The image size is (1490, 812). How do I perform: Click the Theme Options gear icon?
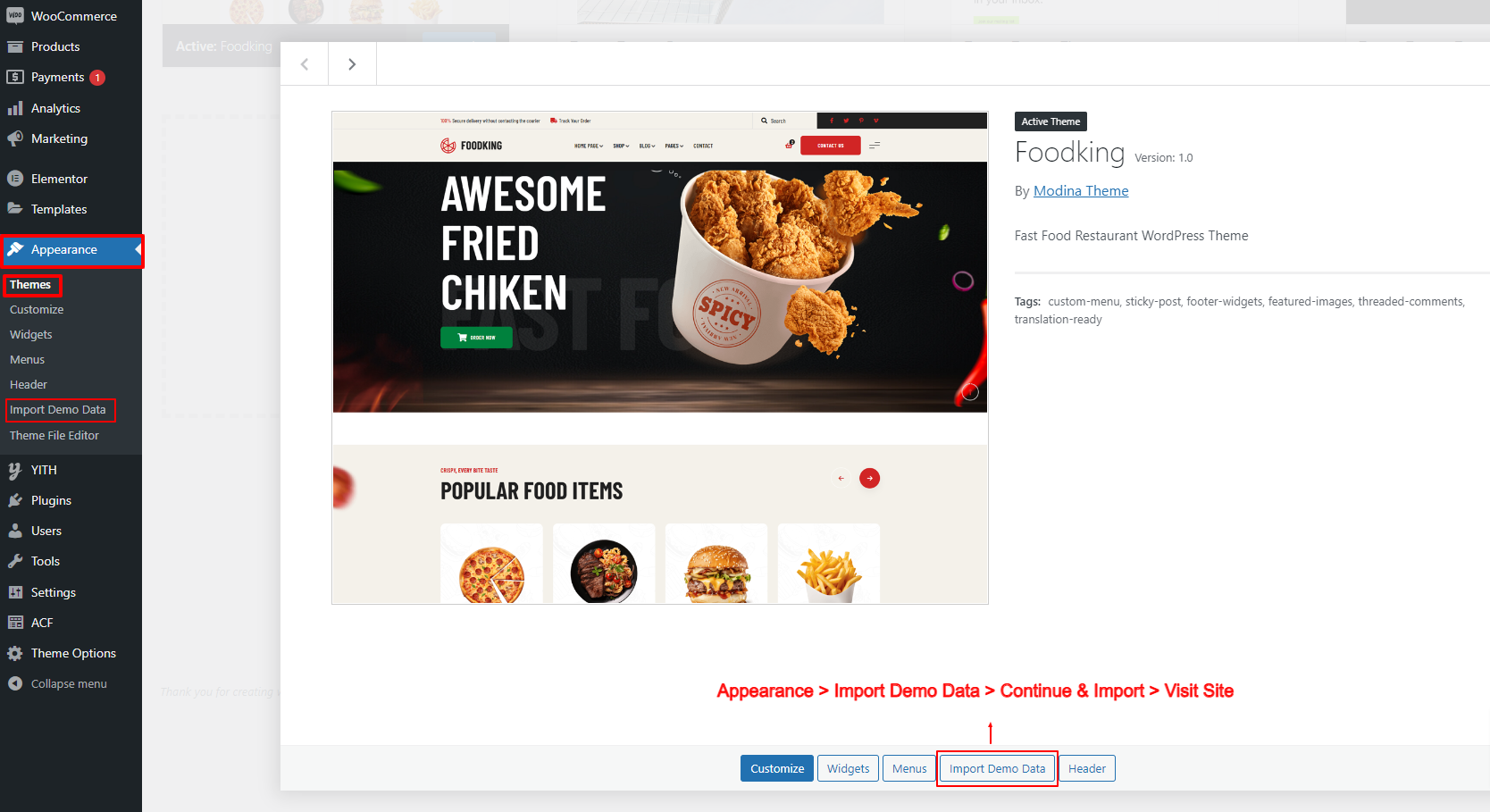click(15, 653)
